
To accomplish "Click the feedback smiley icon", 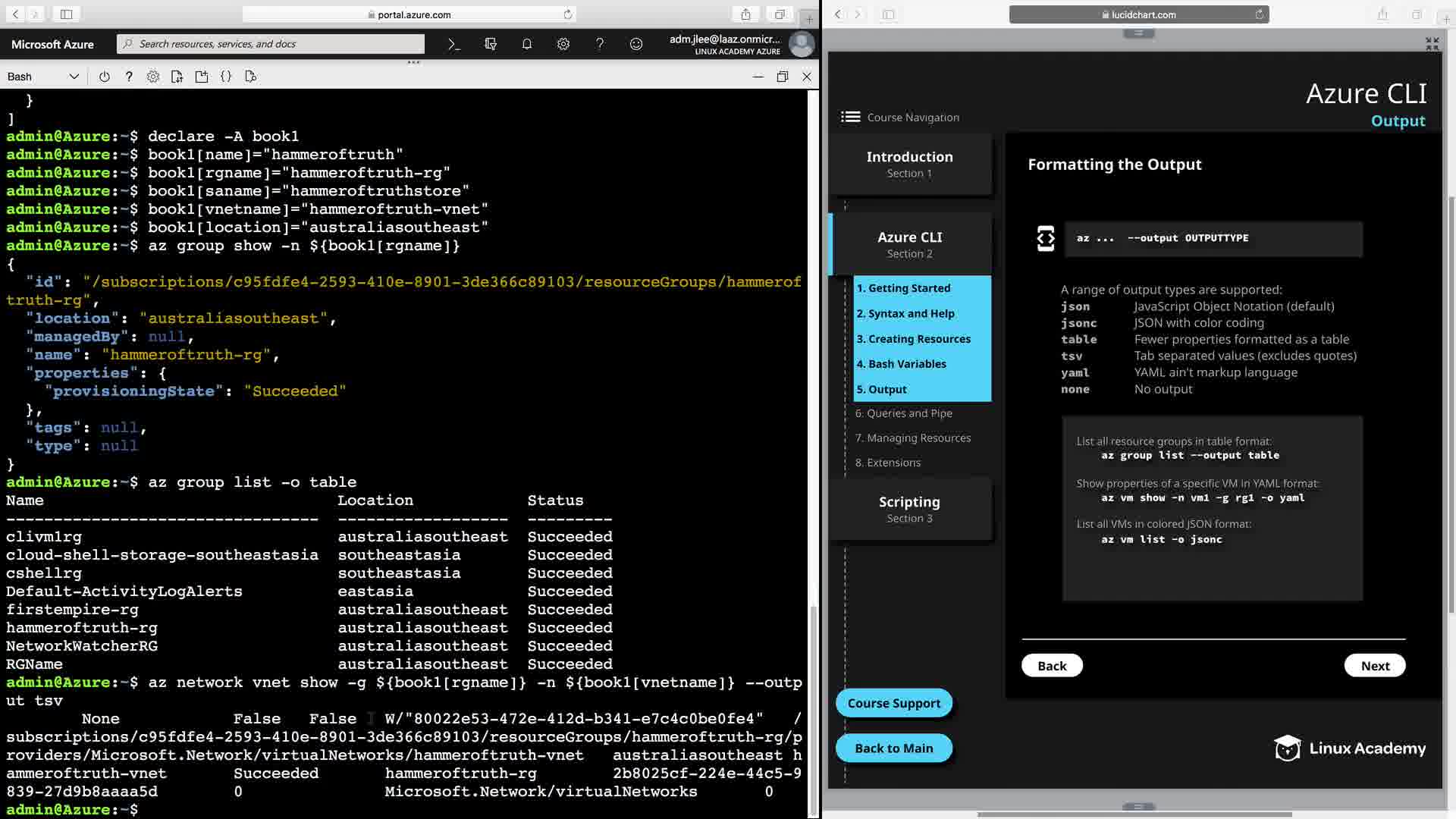I will pyautogui.click(x=636, y=44).
